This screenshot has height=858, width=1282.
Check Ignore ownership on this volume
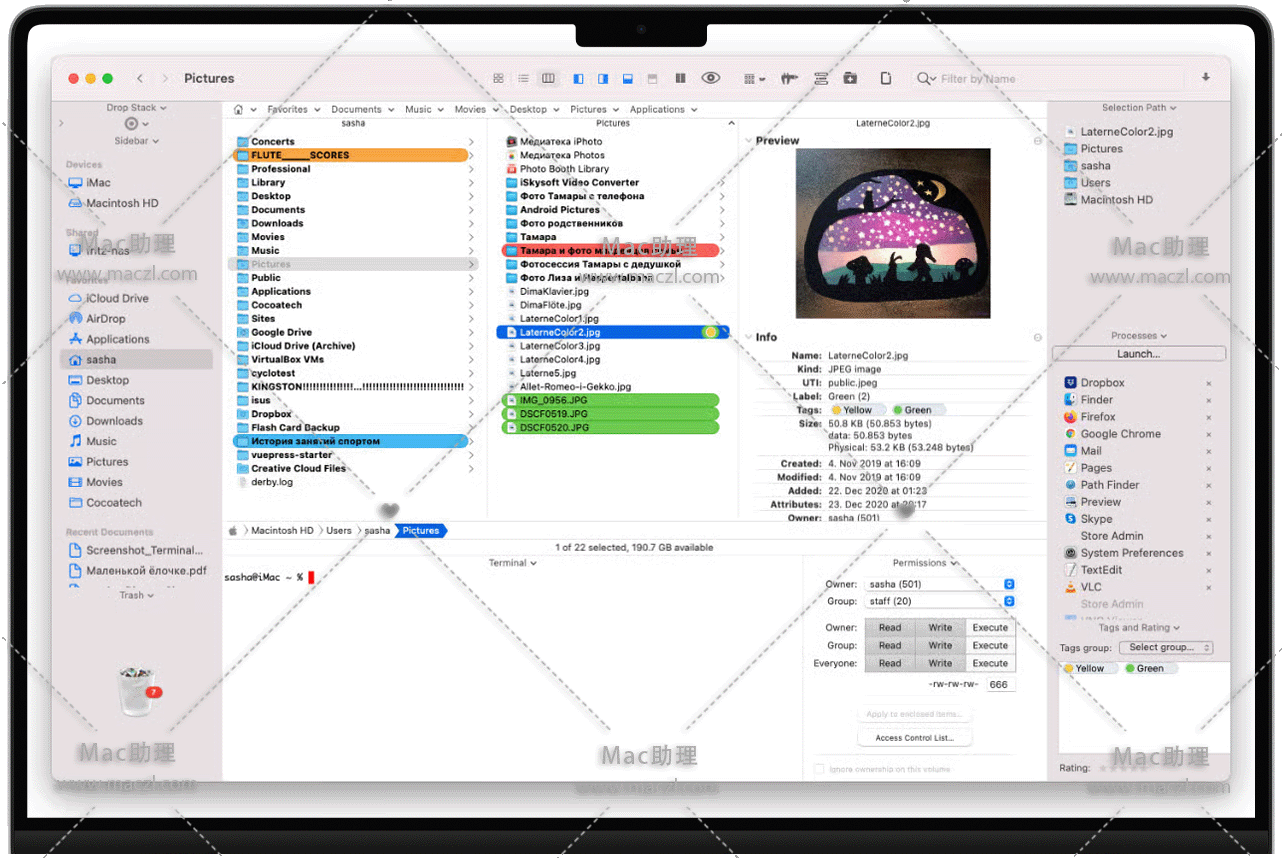coord(820,769)
